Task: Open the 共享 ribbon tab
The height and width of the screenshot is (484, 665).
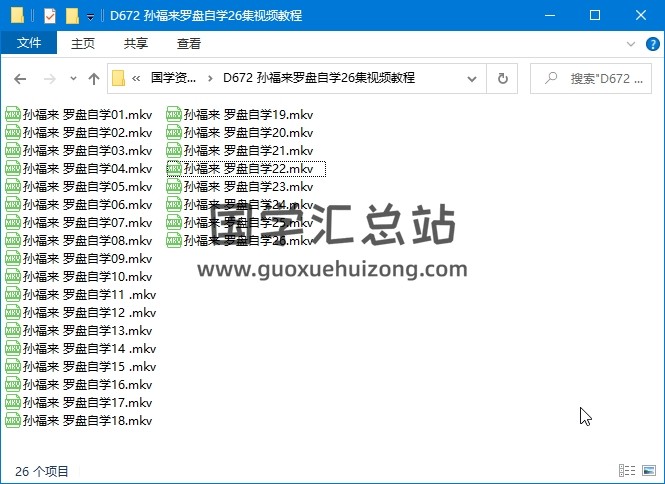Action: 136,44
